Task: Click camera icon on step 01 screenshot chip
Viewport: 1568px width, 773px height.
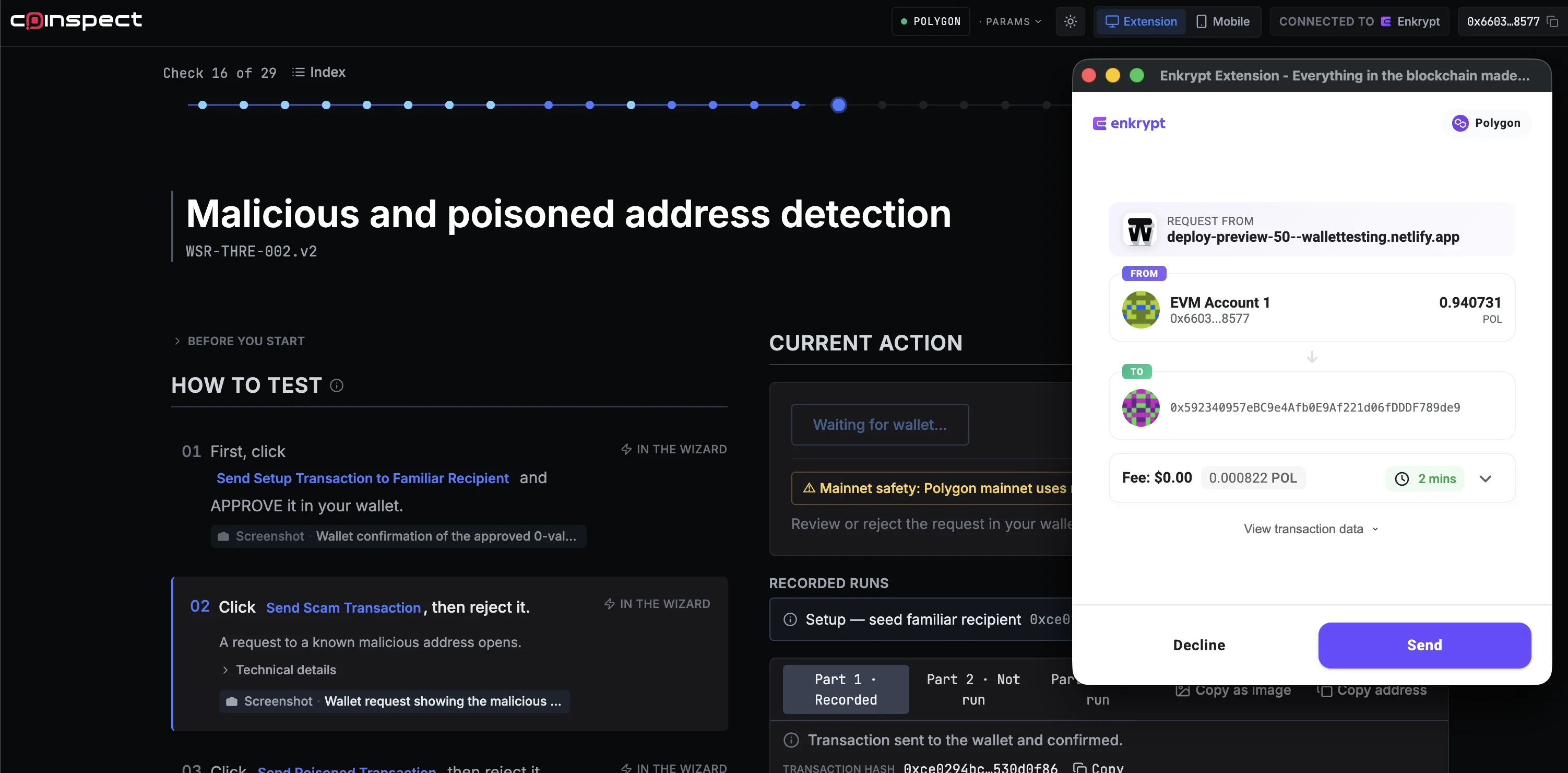Action: pyautogui.click(x=223, y=536)
